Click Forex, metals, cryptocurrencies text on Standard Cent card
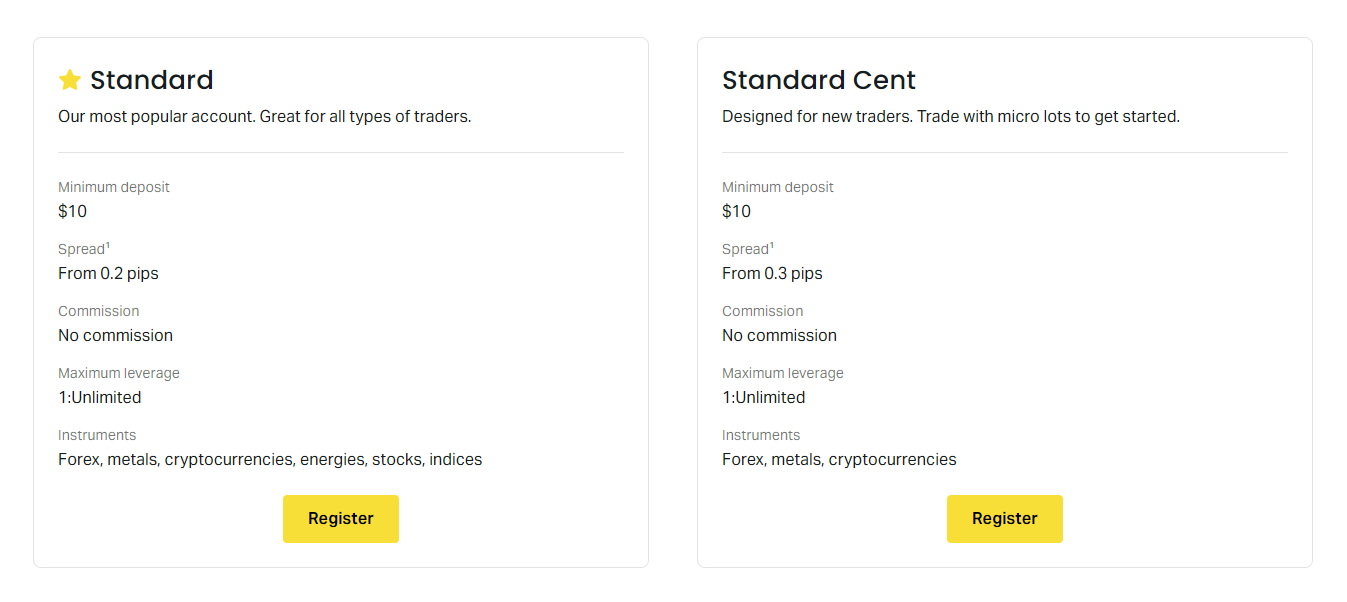Image resolution: width=1347 pixels, height=602 pixels. click(839, 459)
